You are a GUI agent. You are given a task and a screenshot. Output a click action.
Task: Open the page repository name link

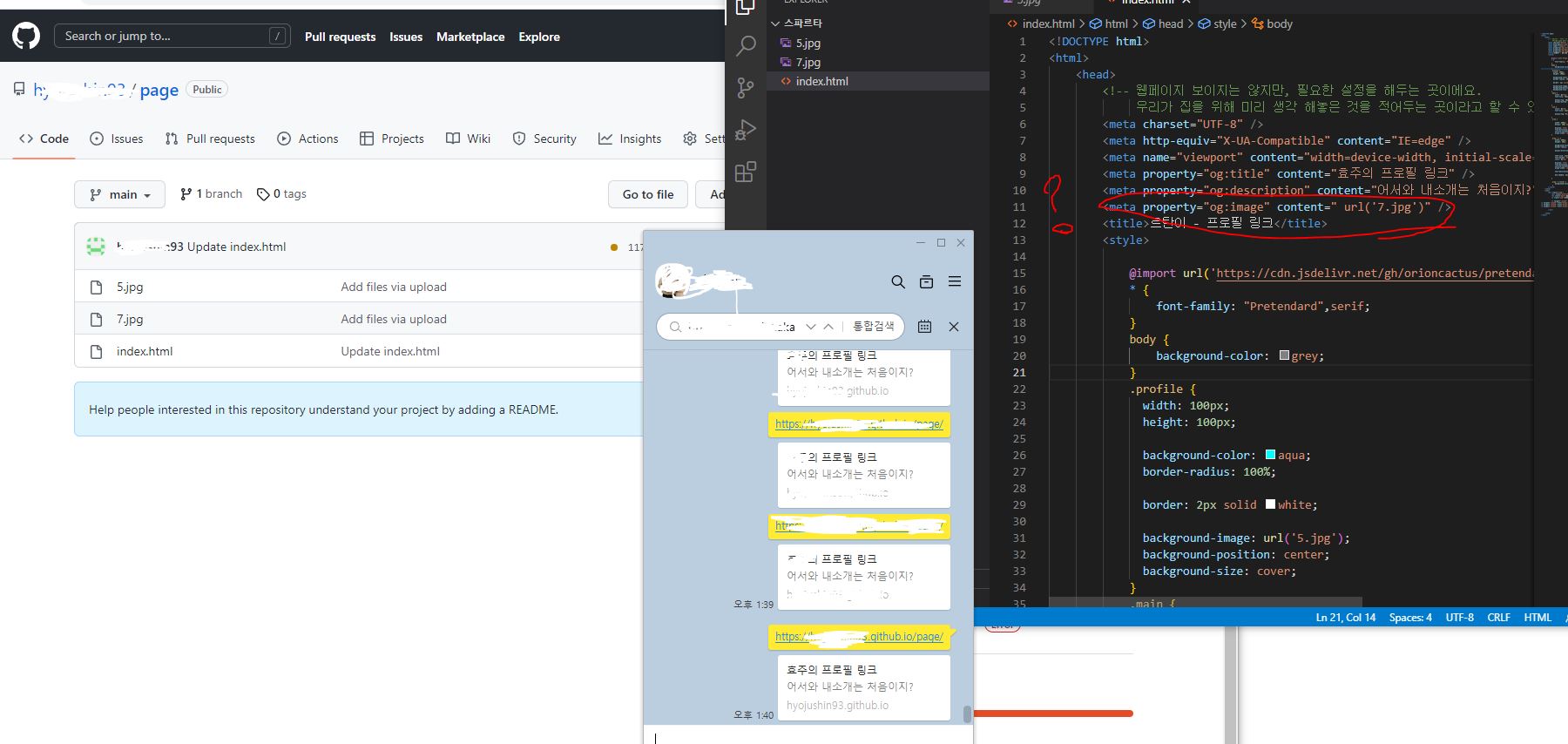(x=159, y=90)
